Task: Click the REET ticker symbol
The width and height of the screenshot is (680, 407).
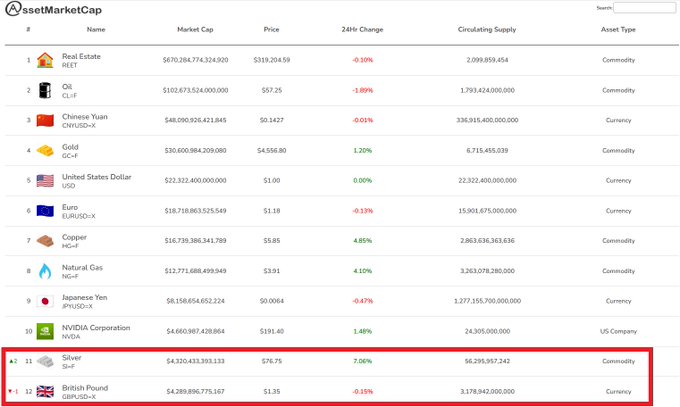Action: [69, 65]
